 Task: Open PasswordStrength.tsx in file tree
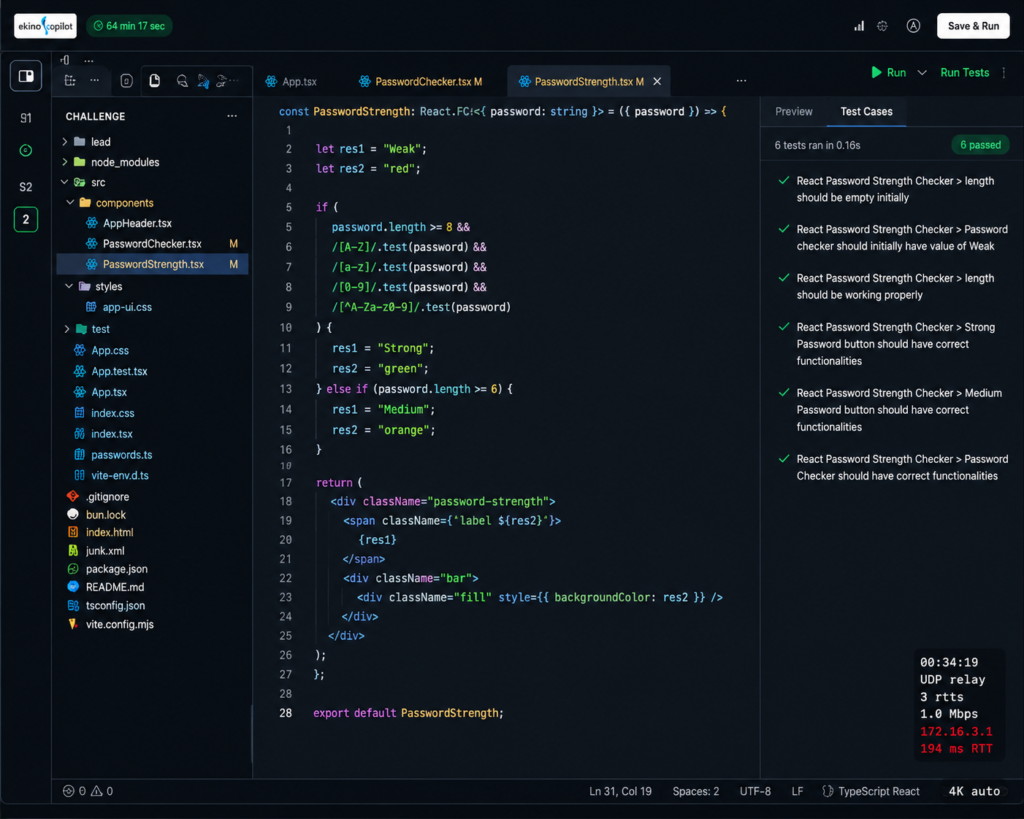coord(153,264)
